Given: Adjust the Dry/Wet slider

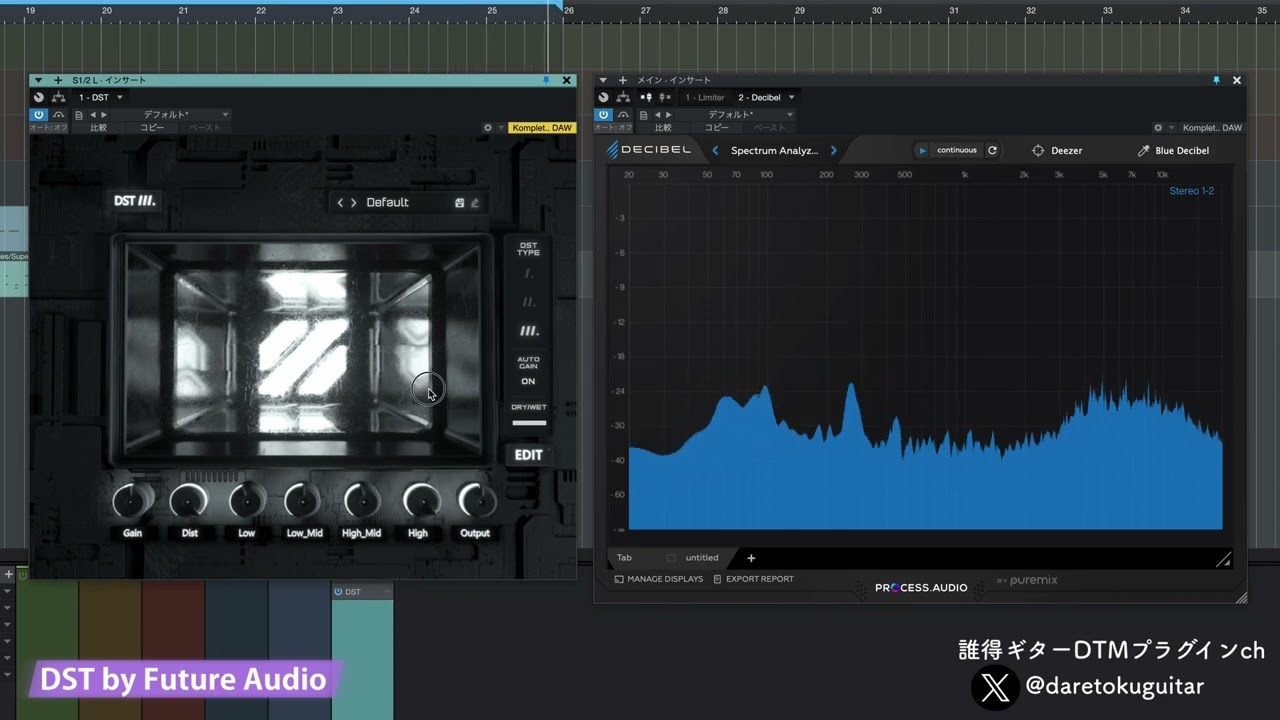Looking at the screenshot, I should 529,423.
